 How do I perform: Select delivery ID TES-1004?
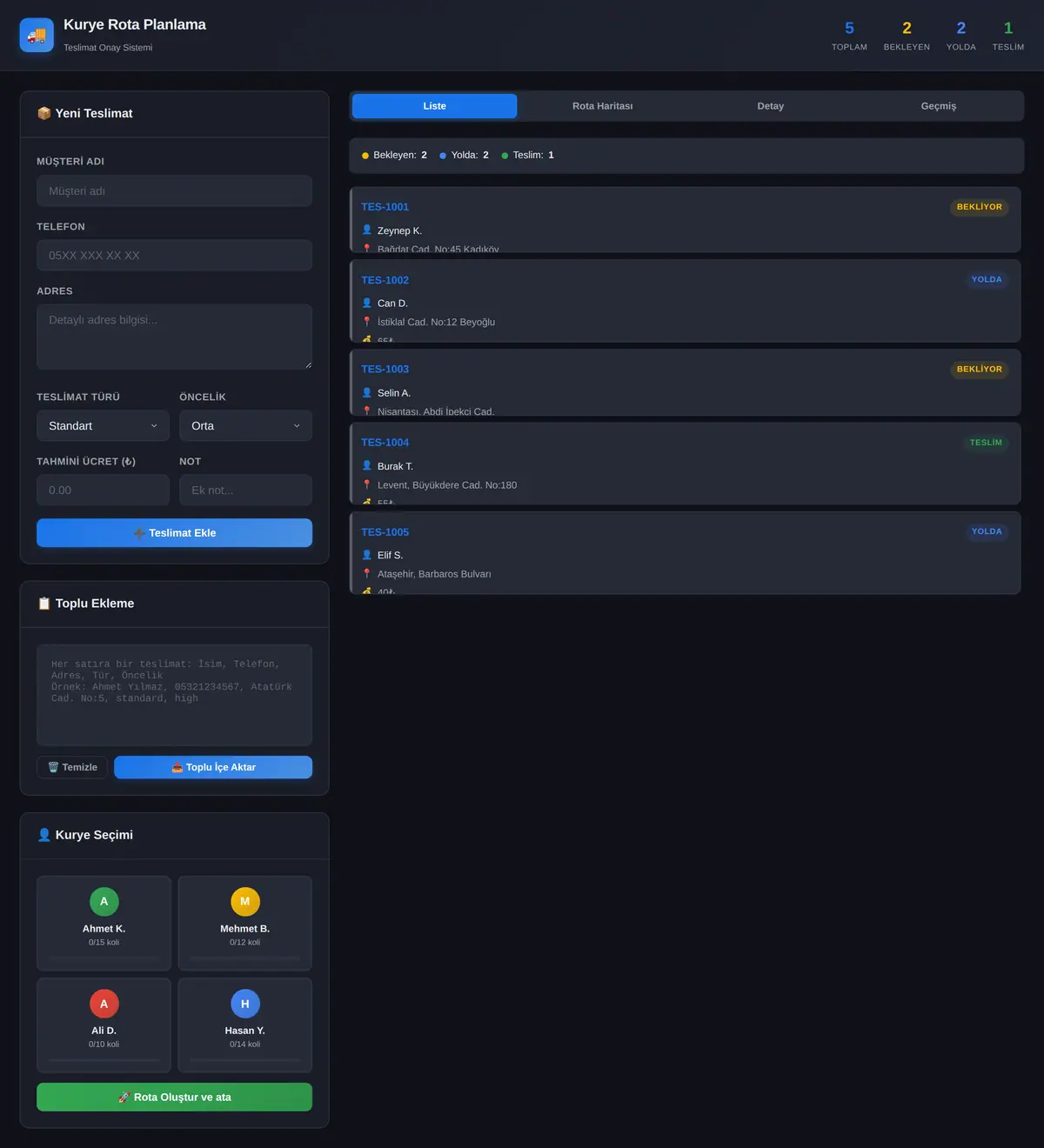pyautogui.click(x=385, y=443)
